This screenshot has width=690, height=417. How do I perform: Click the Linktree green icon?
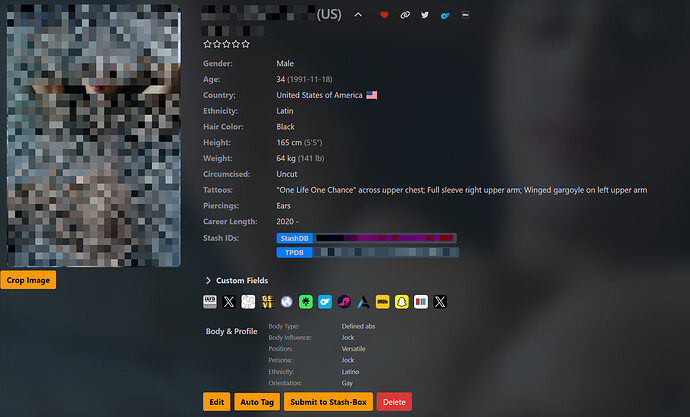coord(305,301)
